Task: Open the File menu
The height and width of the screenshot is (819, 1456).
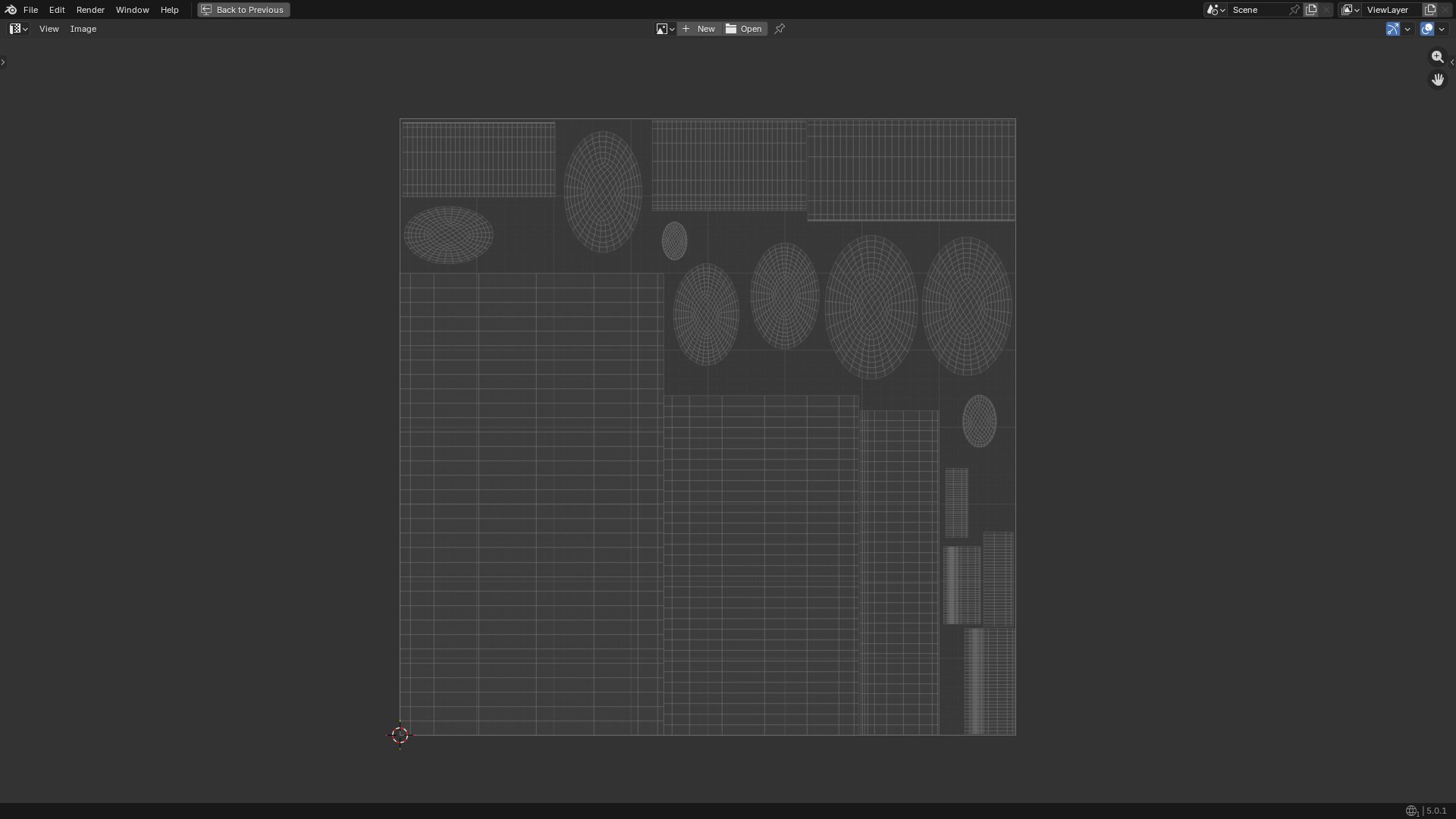Action: [30, 10]
